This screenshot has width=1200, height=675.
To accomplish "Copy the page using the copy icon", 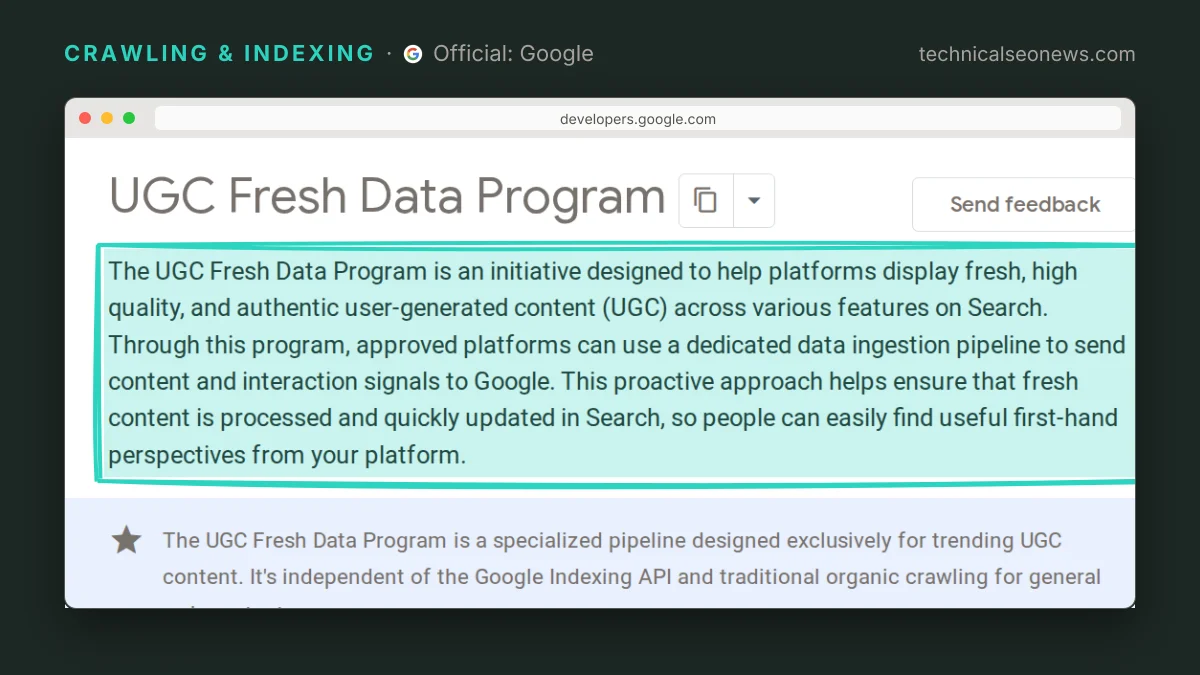I will pos(706,200).
